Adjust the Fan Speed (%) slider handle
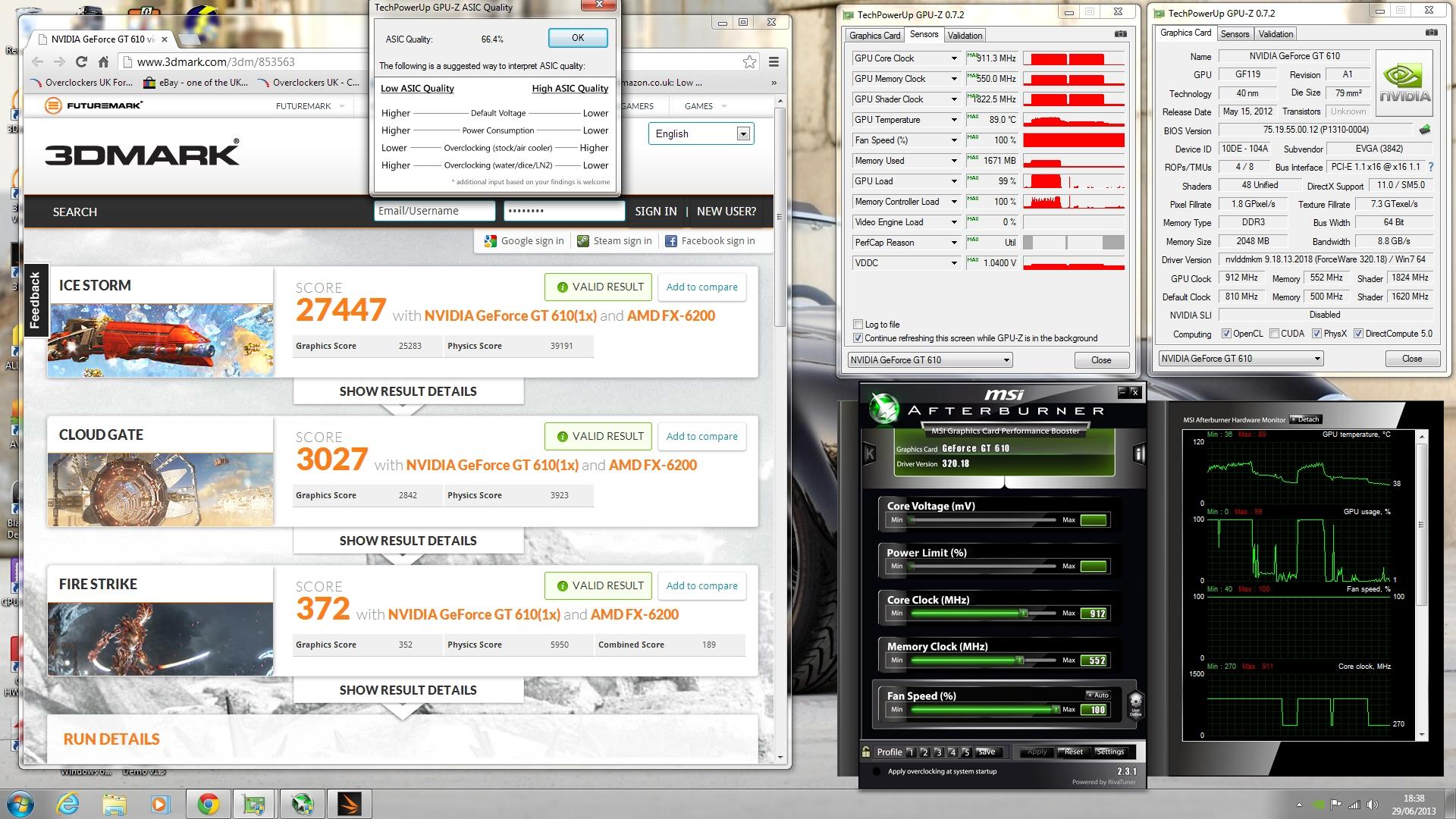1456x819 pixels. click(x=1055, y=710)
